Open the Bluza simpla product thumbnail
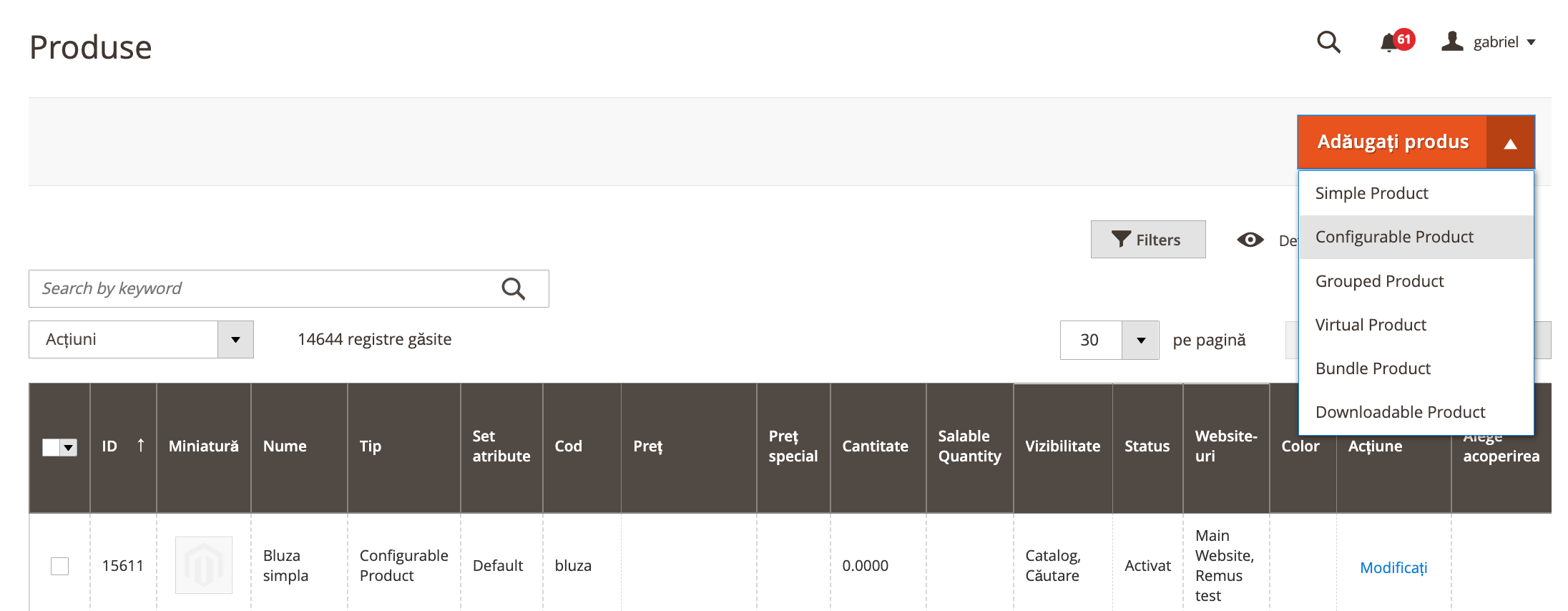This screenshot has height=611, width=1568. [204, 565]
